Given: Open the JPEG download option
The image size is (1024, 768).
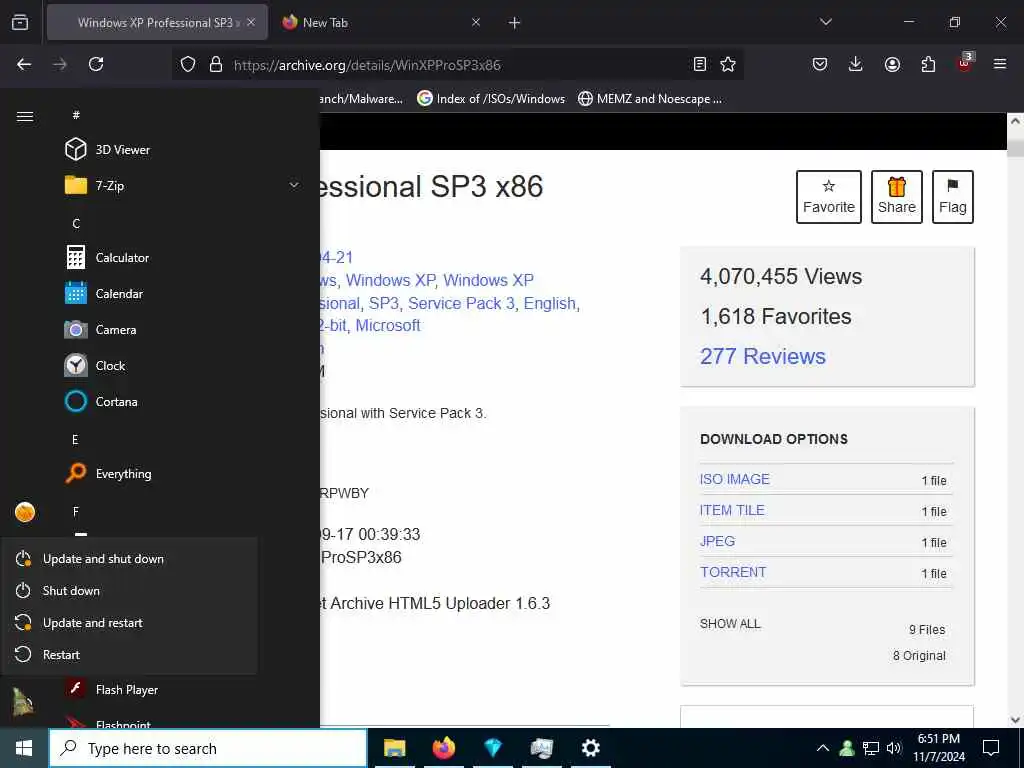Looking at the screenshot, I should coord(717,541).
